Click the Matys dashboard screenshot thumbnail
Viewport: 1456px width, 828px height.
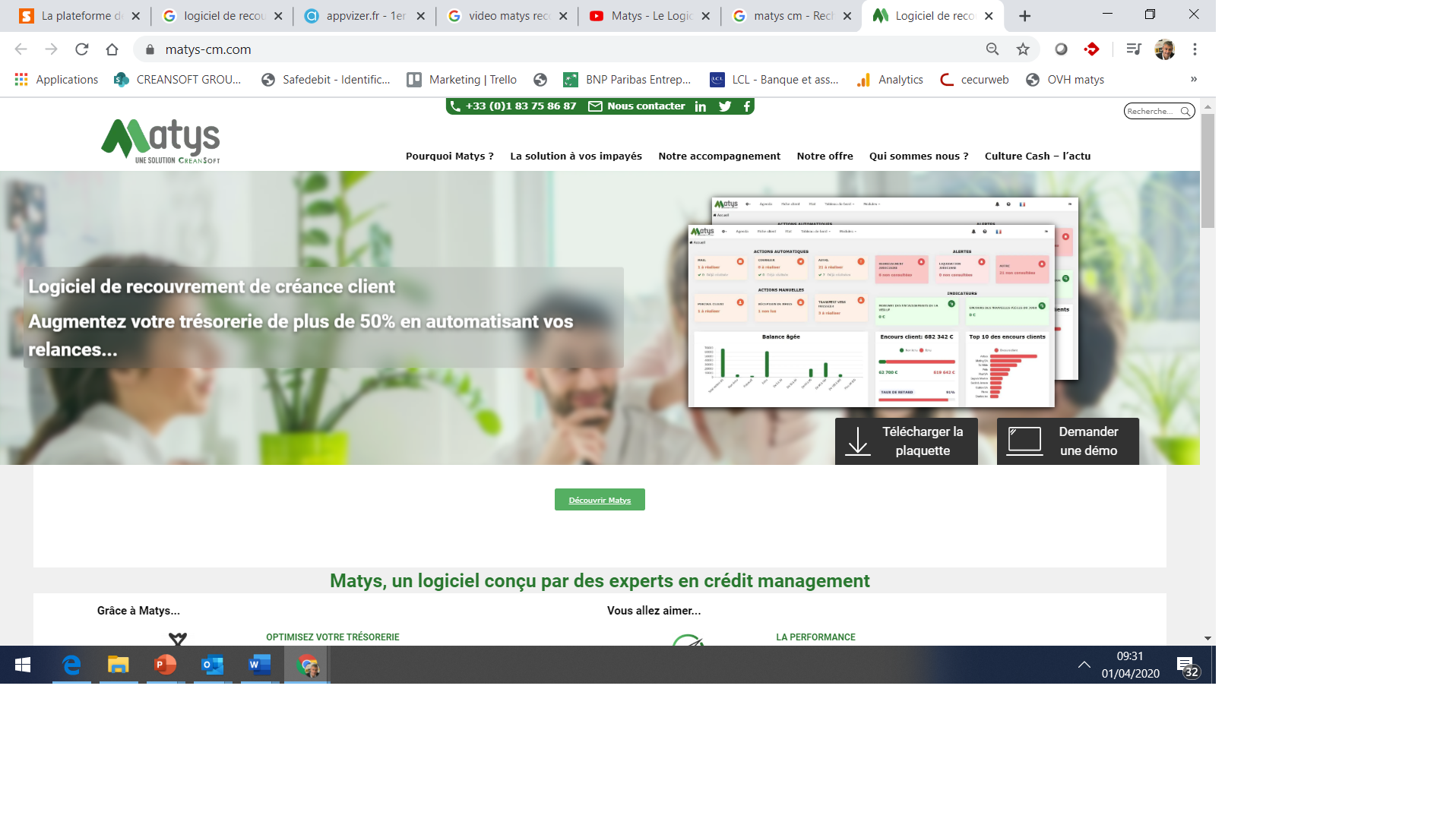click(x=883, y=302)
